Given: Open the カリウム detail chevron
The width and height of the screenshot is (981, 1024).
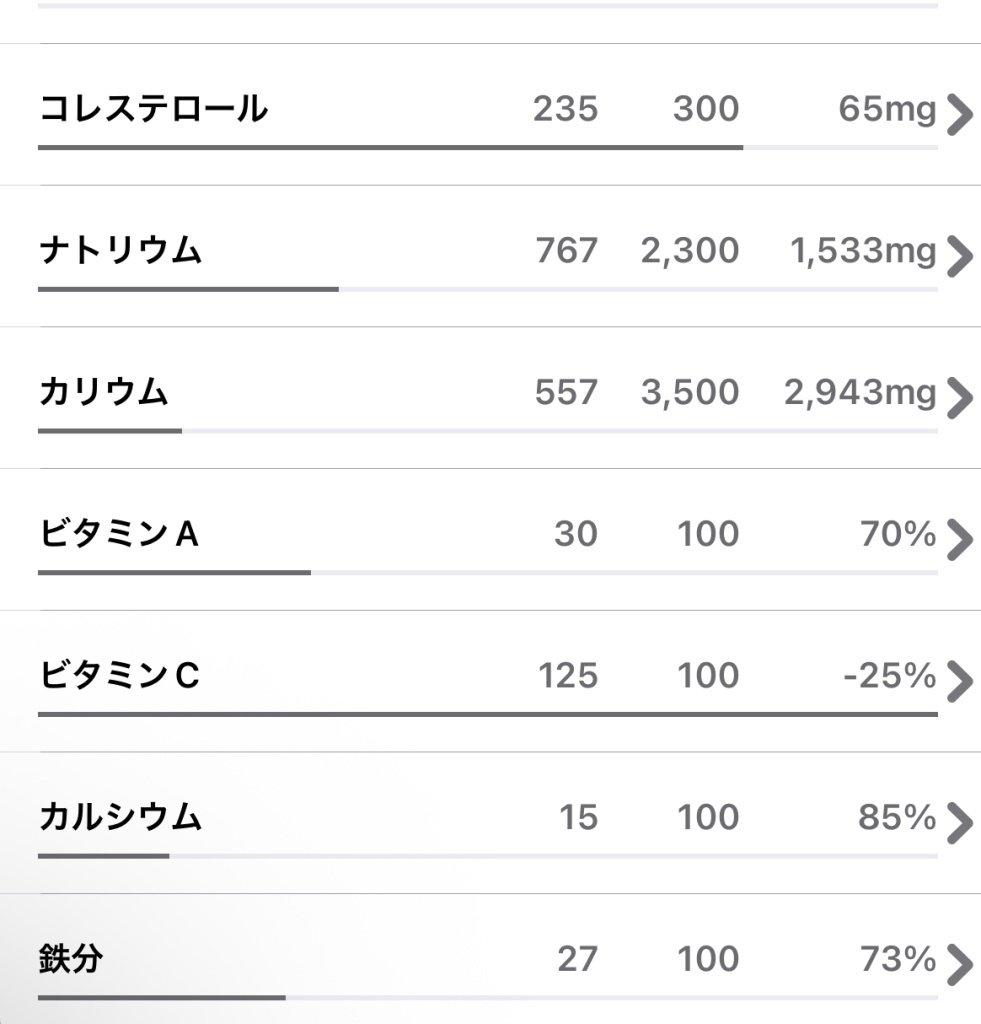Looking at the screenshot, I should pos(959,398).
